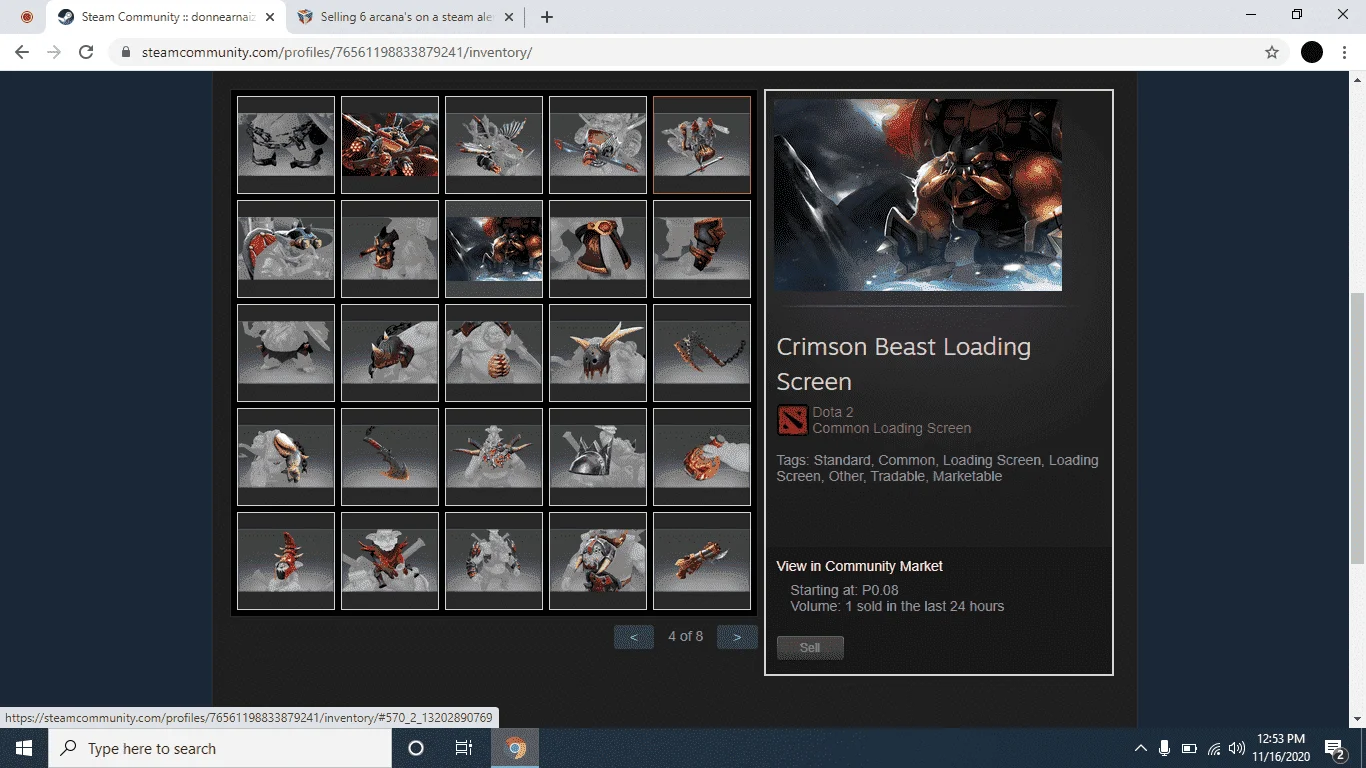
Task: Open View in Community Market link
Action: (860, 566)
